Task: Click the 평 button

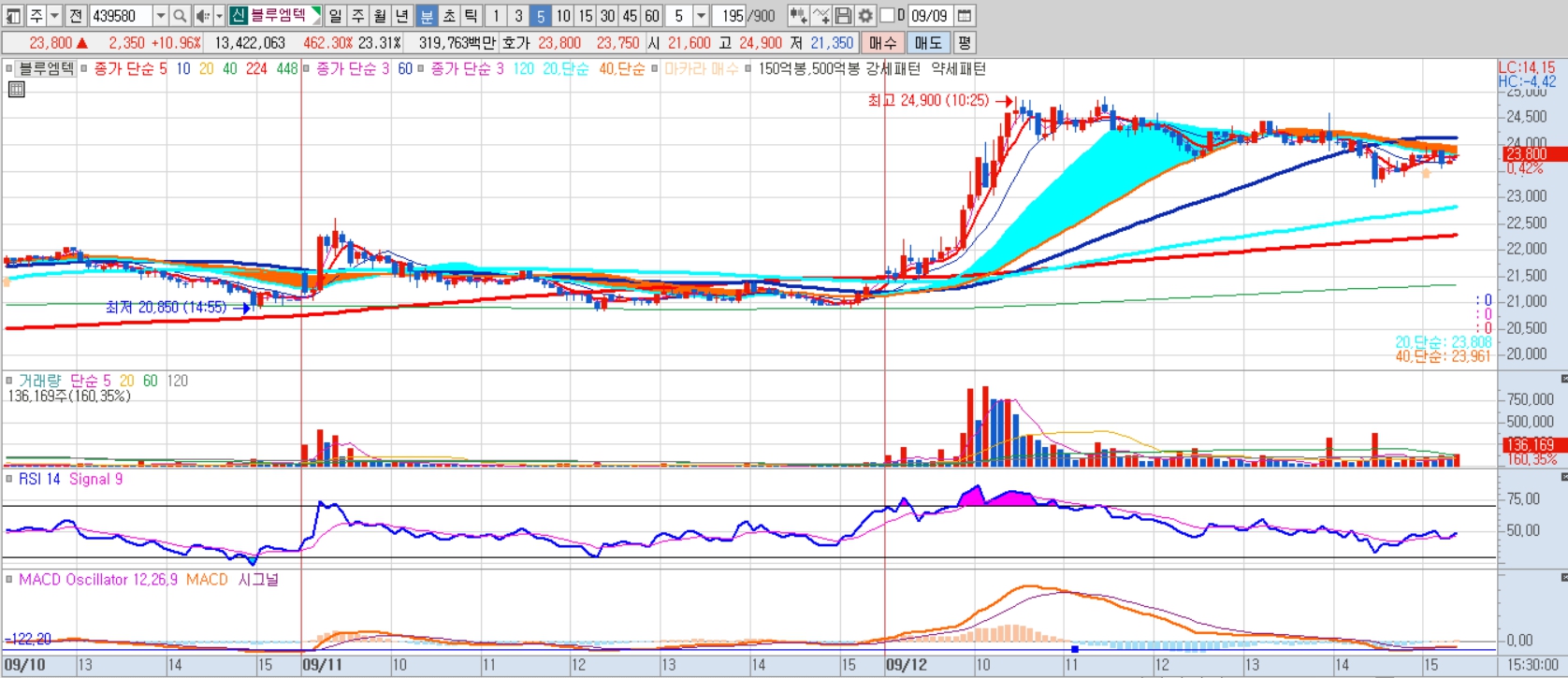Action: point(965,43)
